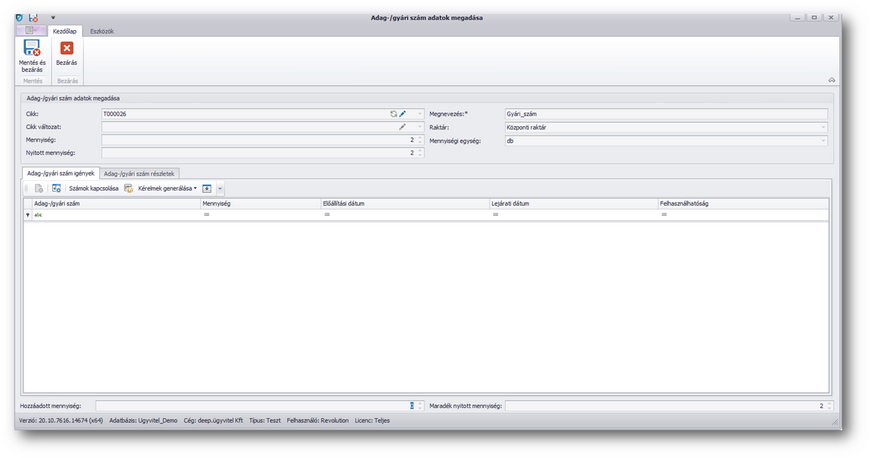Expand the Kérelmek generálása dropdown

(195, 188)
